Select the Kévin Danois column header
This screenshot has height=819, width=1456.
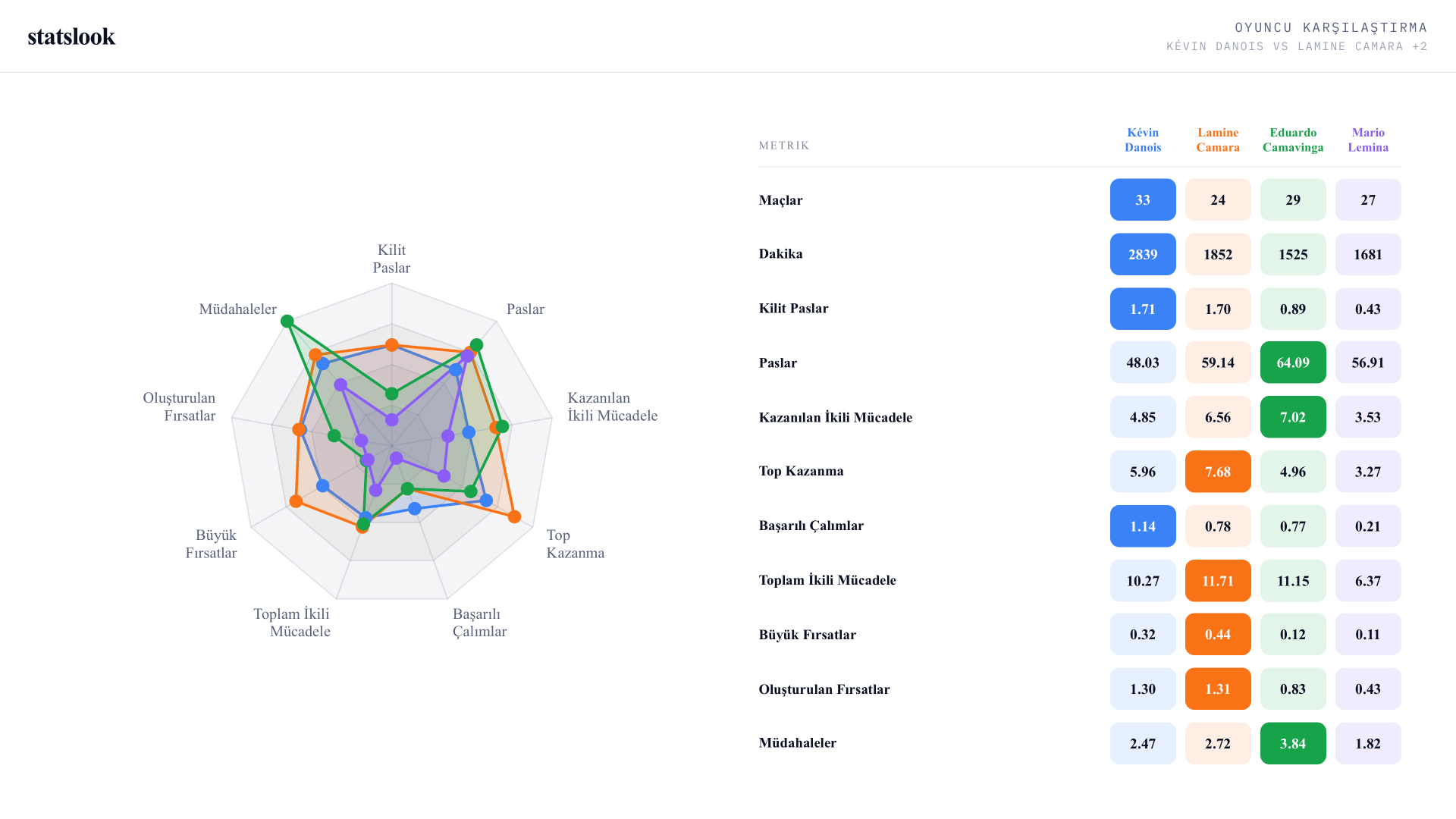click(x=1143, y=140)
